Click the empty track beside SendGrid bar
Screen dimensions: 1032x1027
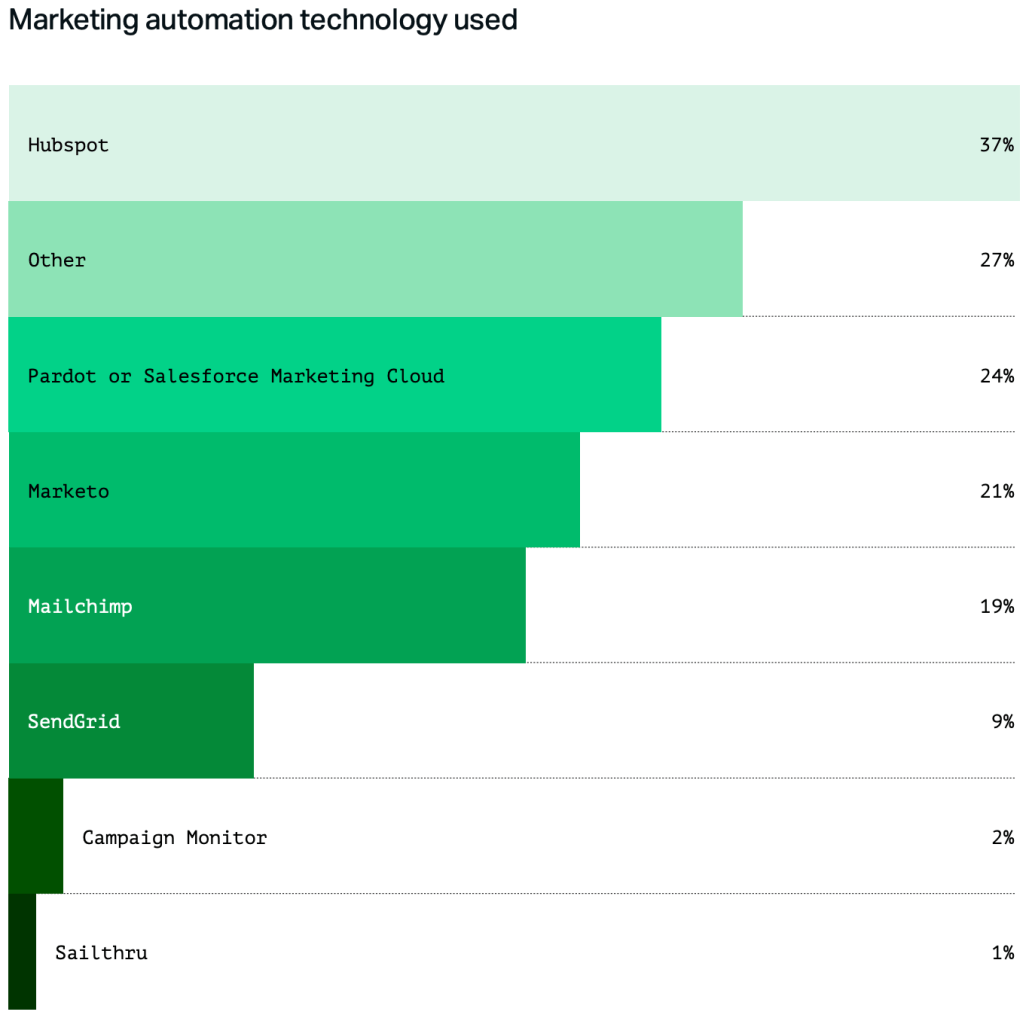point(634,721)
